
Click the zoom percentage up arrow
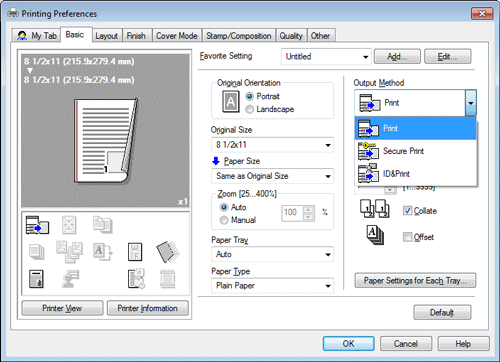click(309, 209)
